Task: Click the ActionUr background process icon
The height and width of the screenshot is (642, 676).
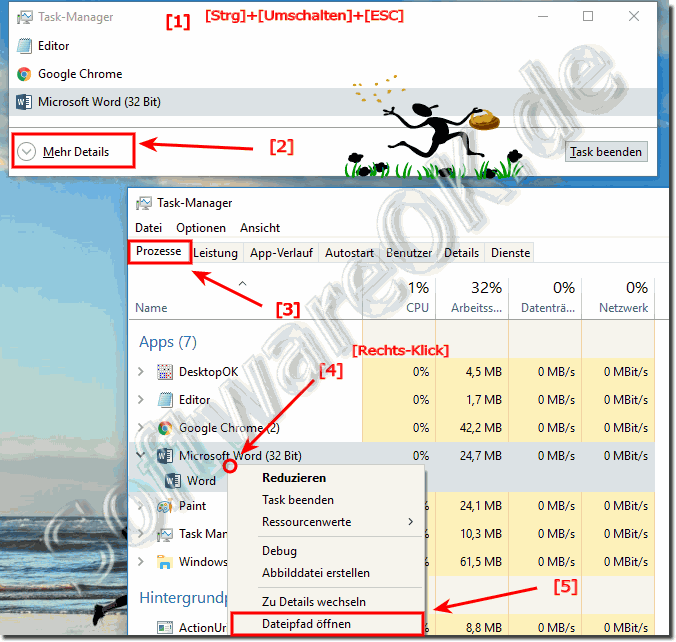Action: point(165,628)
